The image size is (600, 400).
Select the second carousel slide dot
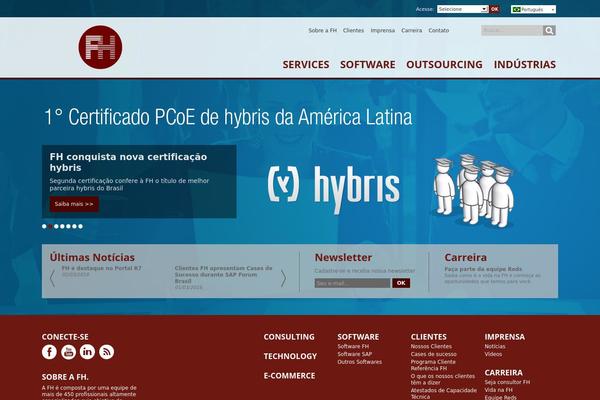tap(50, 226)
